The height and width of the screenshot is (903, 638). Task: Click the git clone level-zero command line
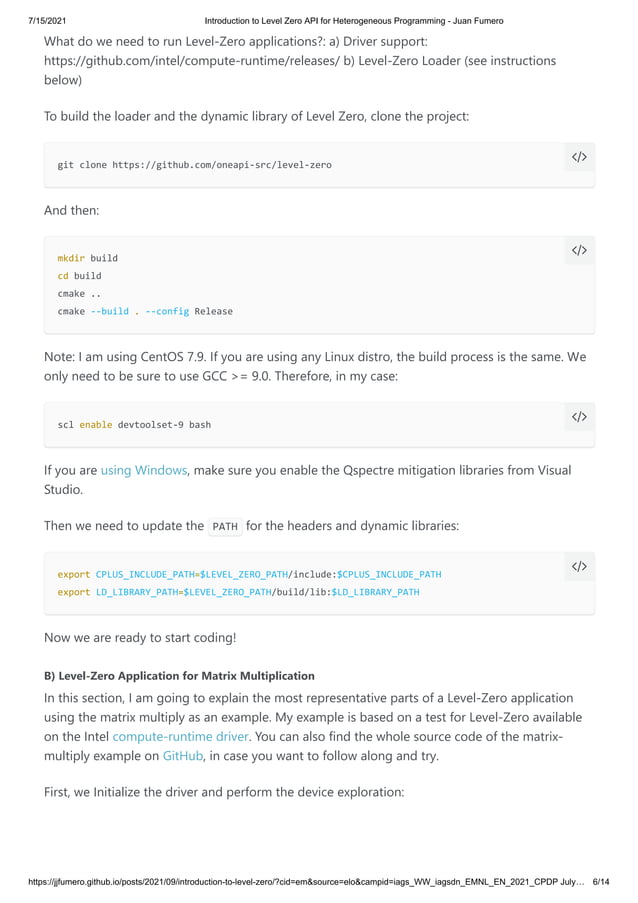point(194,164)
